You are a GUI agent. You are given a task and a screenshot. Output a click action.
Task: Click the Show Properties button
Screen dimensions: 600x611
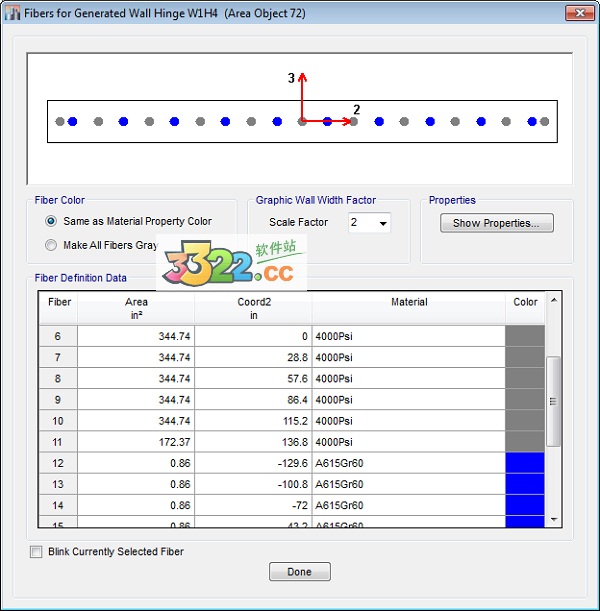496,223
